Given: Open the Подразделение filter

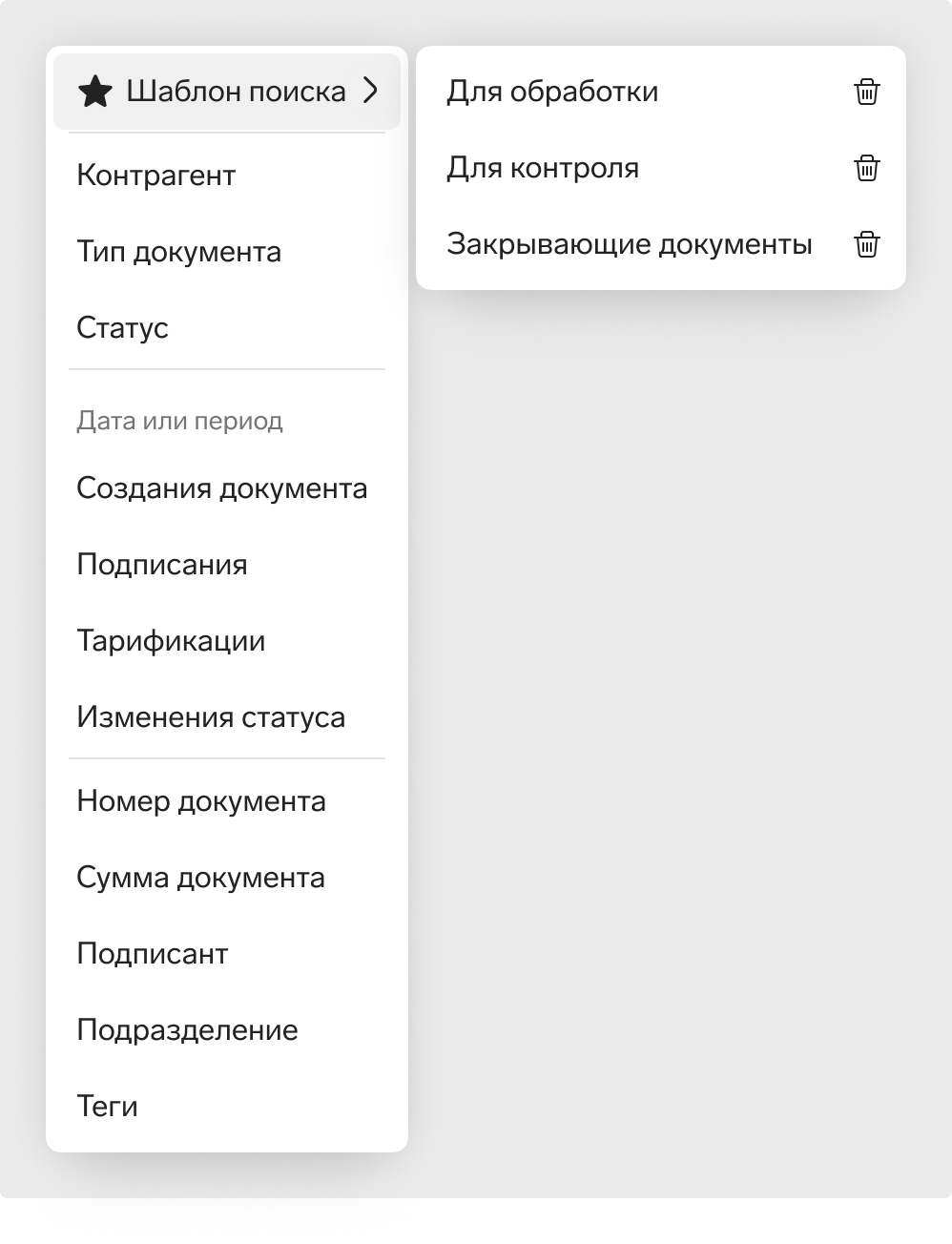Looking at the screenshot, I should point(227,1030).
